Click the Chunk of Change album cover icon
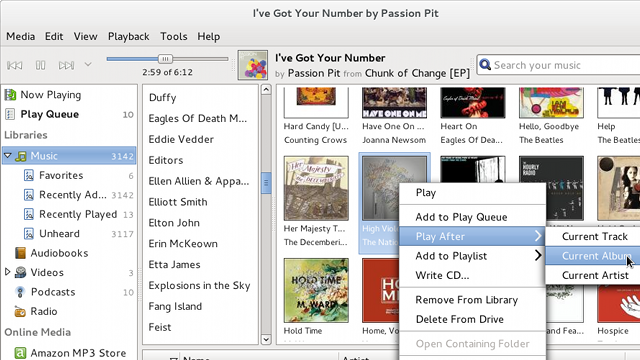The image size is (640, 360). pos(253,65)
